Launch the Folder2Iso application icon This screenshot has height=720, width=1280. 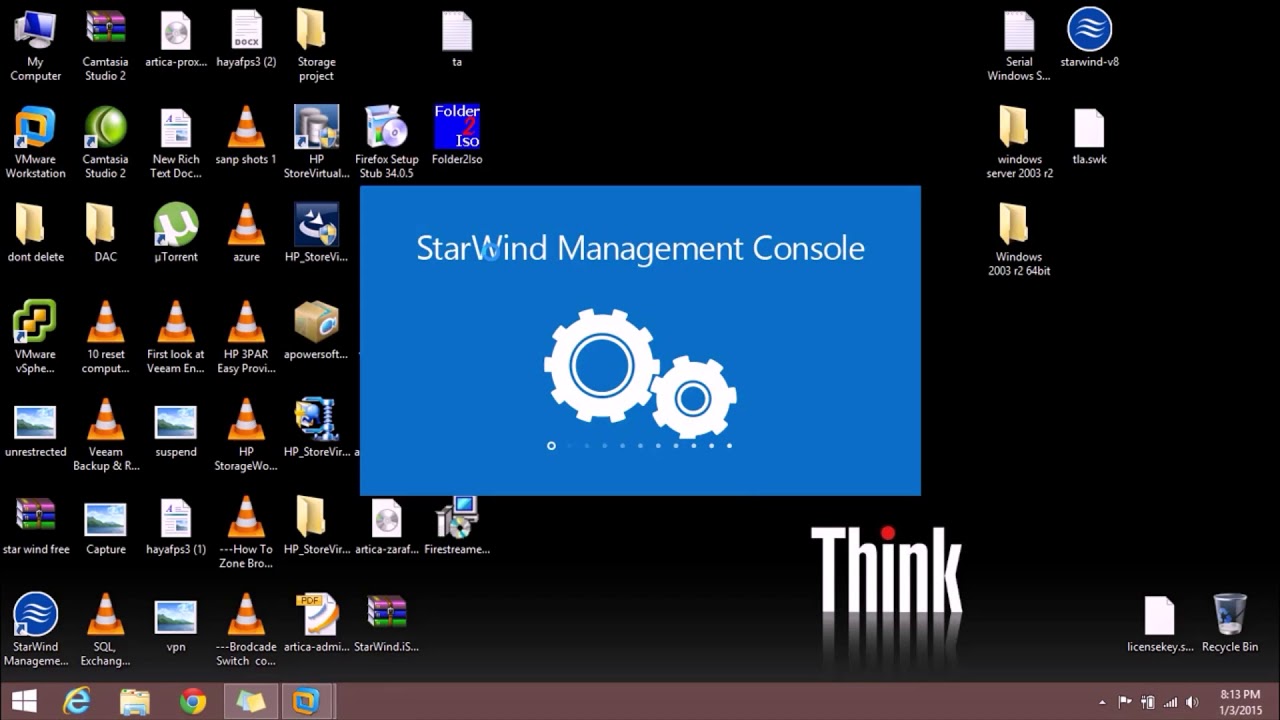pyautogui.click(x=457, y=137)
